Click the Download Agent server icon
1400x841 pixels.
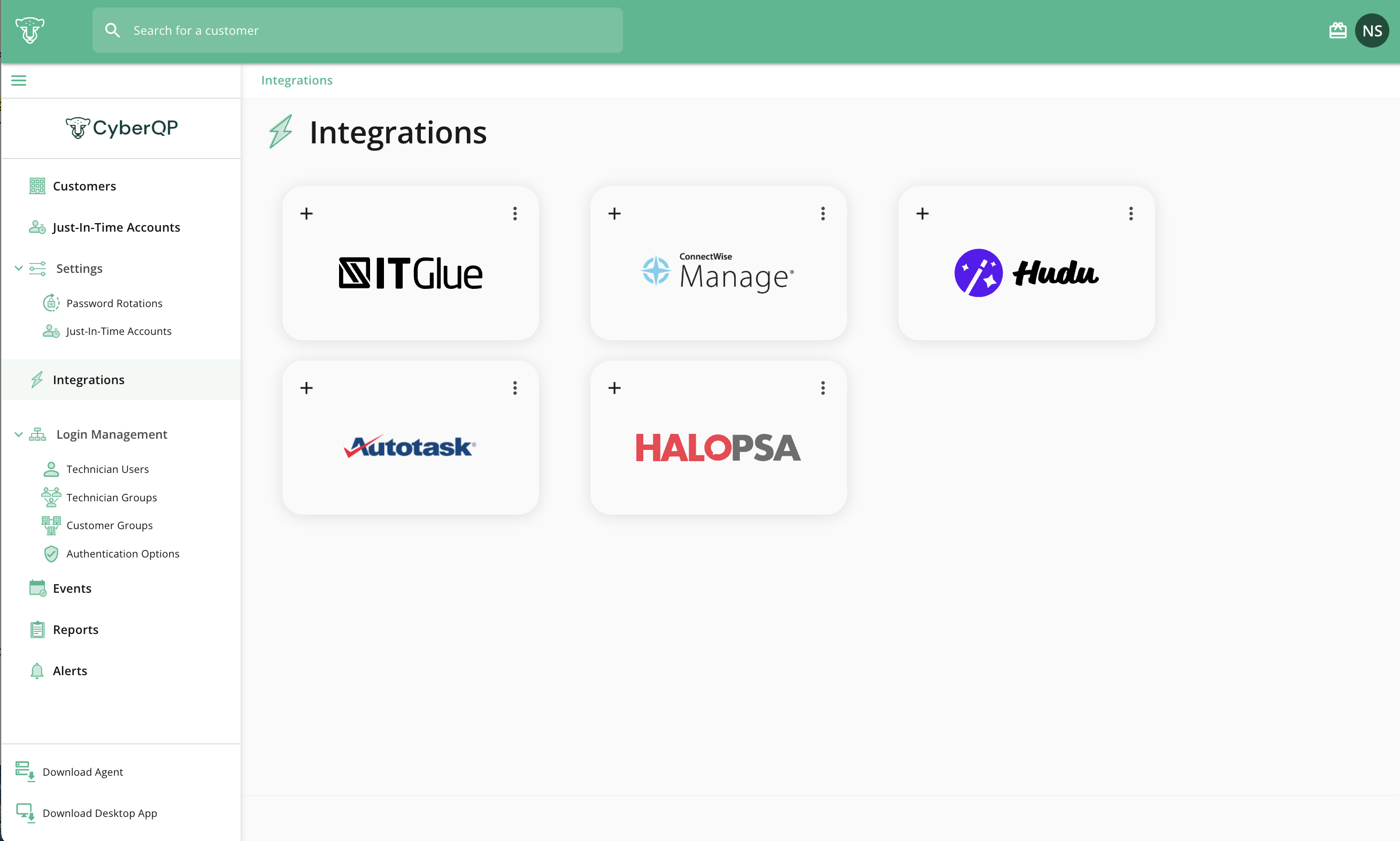(x=25, y=771)
